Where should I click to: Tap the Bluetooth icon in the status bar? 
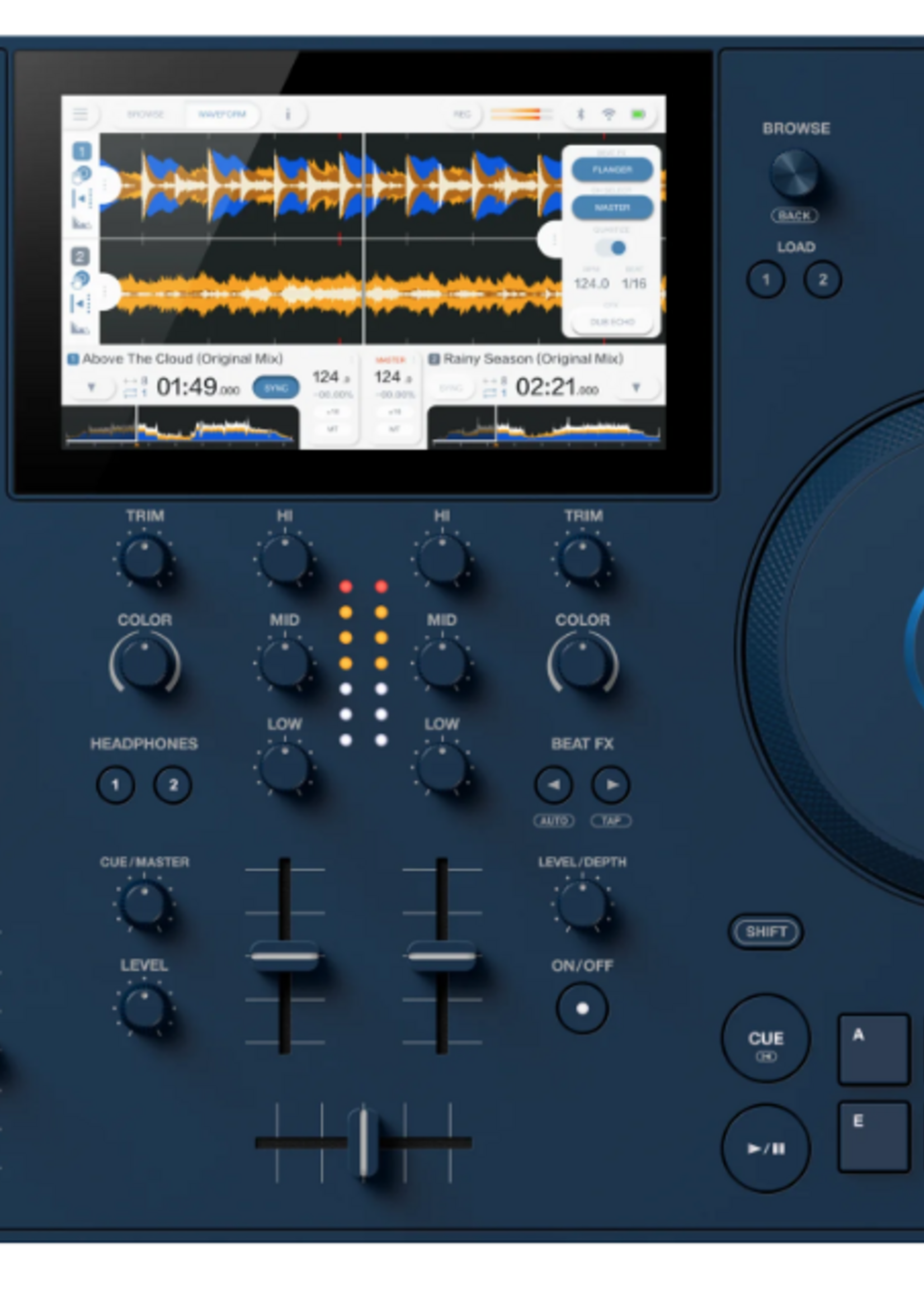click(581, 114)
